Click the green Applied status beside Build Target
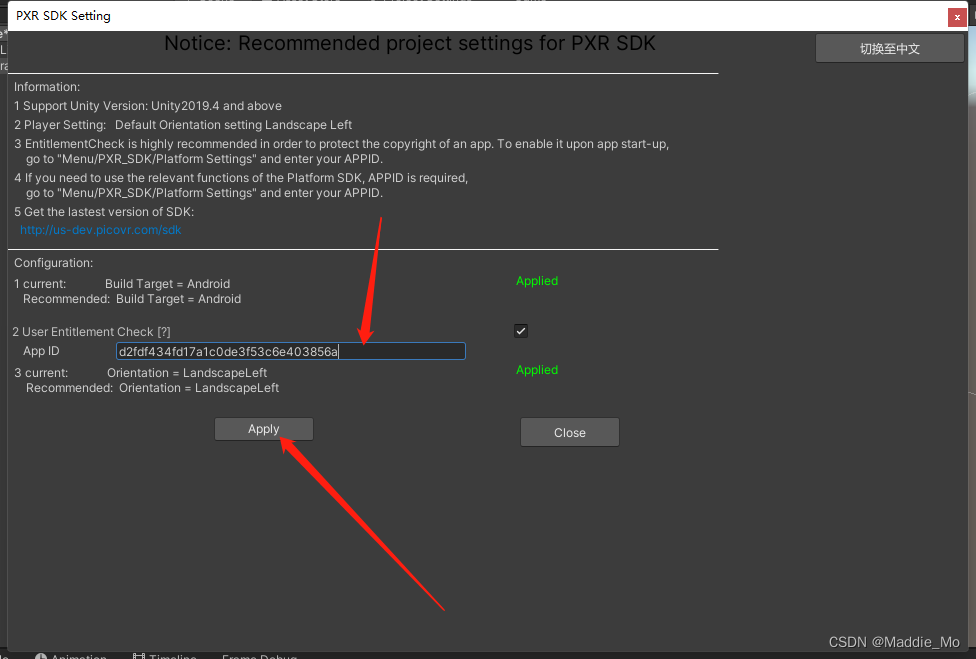The height and width of the screenshot is (659, 976). pyautogui.click(x=537, y=281)
